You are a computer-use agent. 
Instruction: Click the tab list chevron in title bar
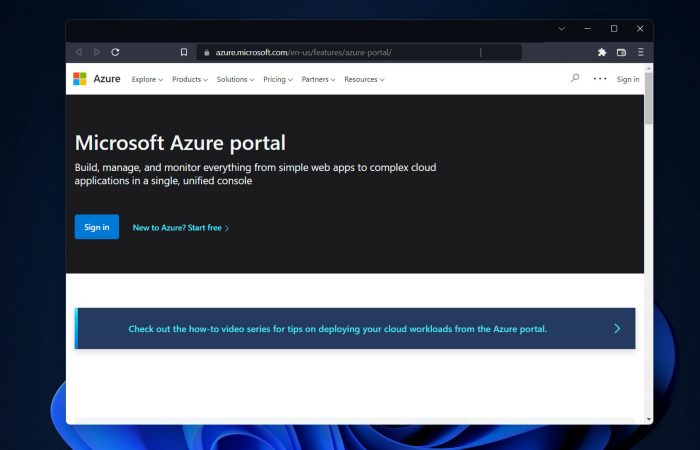tap(562, 29)
